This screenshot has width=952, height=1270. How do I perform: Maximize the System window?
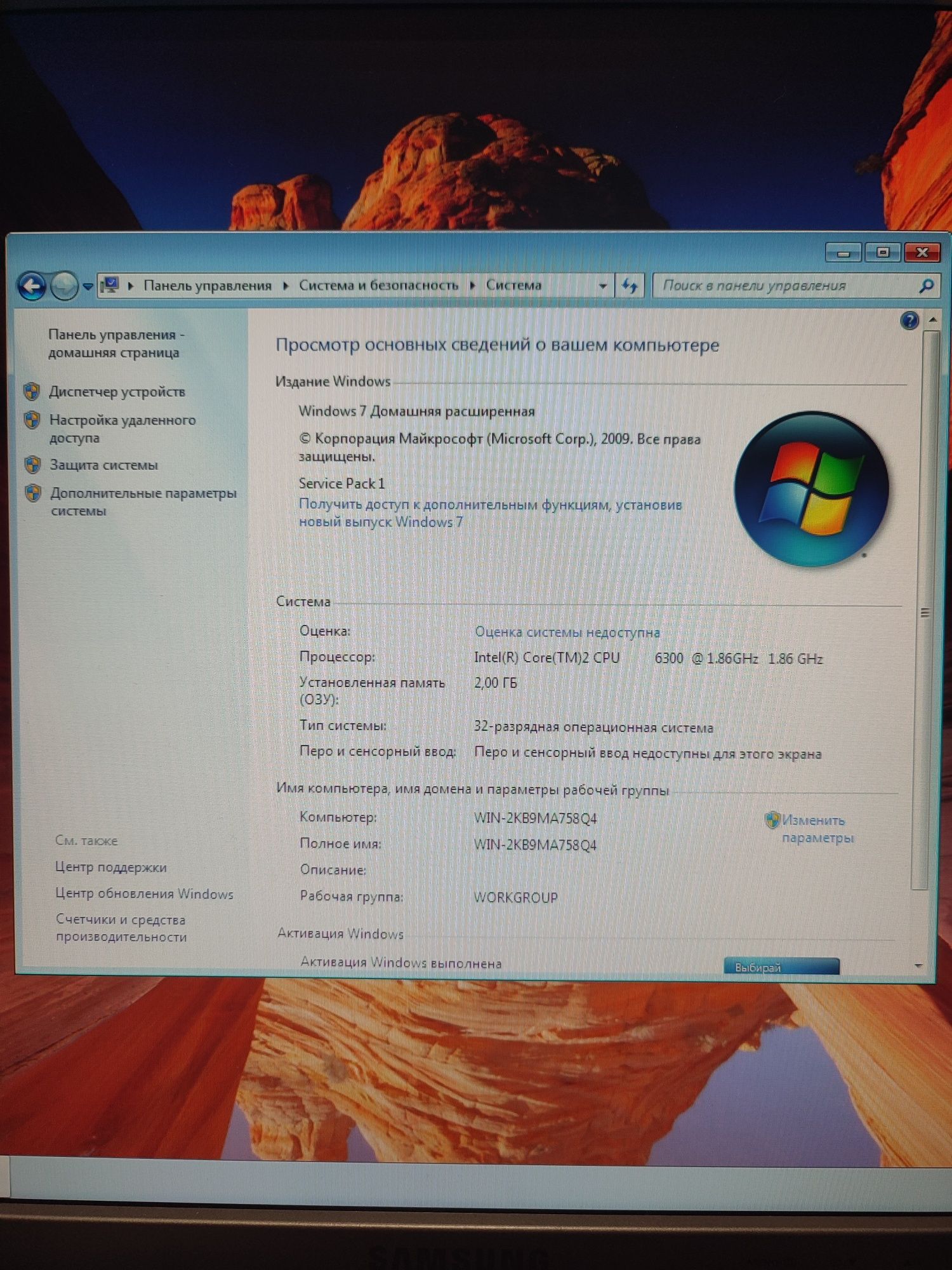[883, 253]
